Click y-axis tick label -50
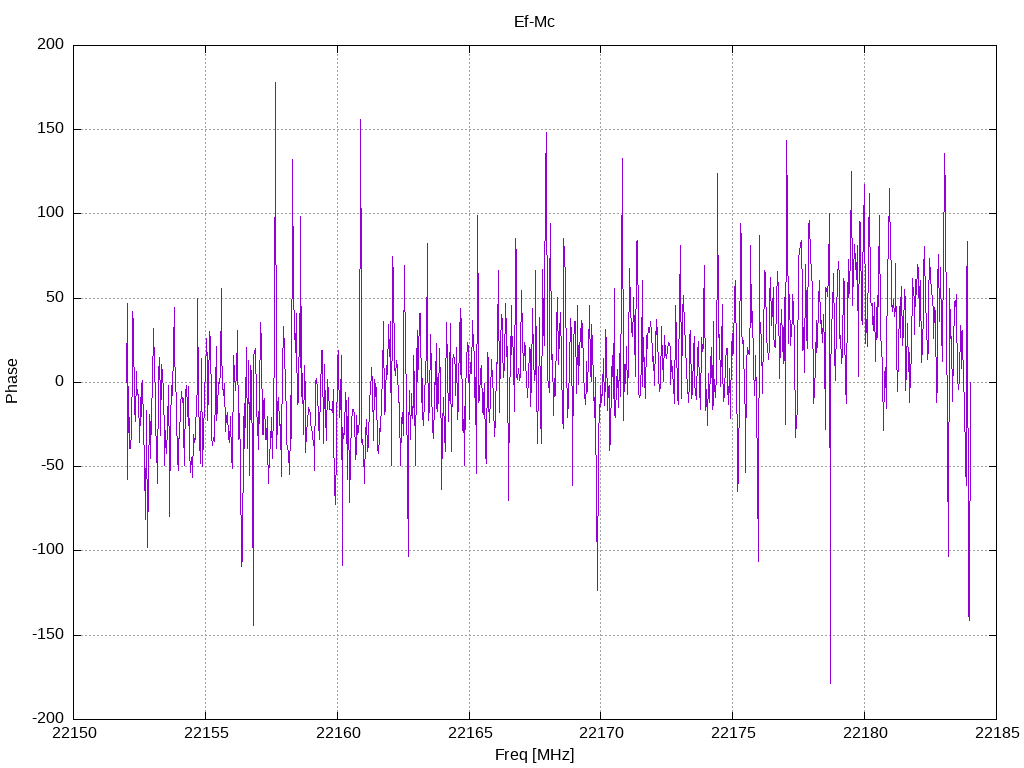Screen dimensions: 1024x768 pyautogui.click(x=53, y=466)
